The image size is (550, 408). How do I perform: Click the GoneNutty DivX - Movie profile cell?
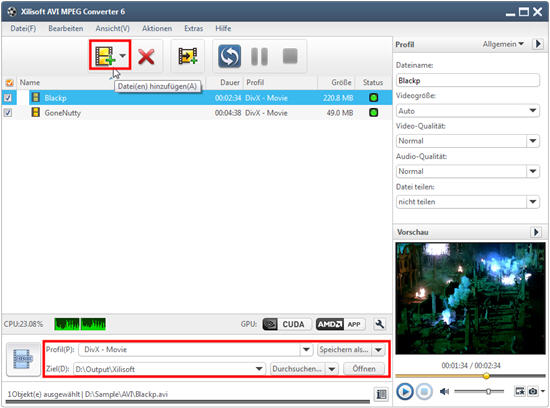point(266,113)
